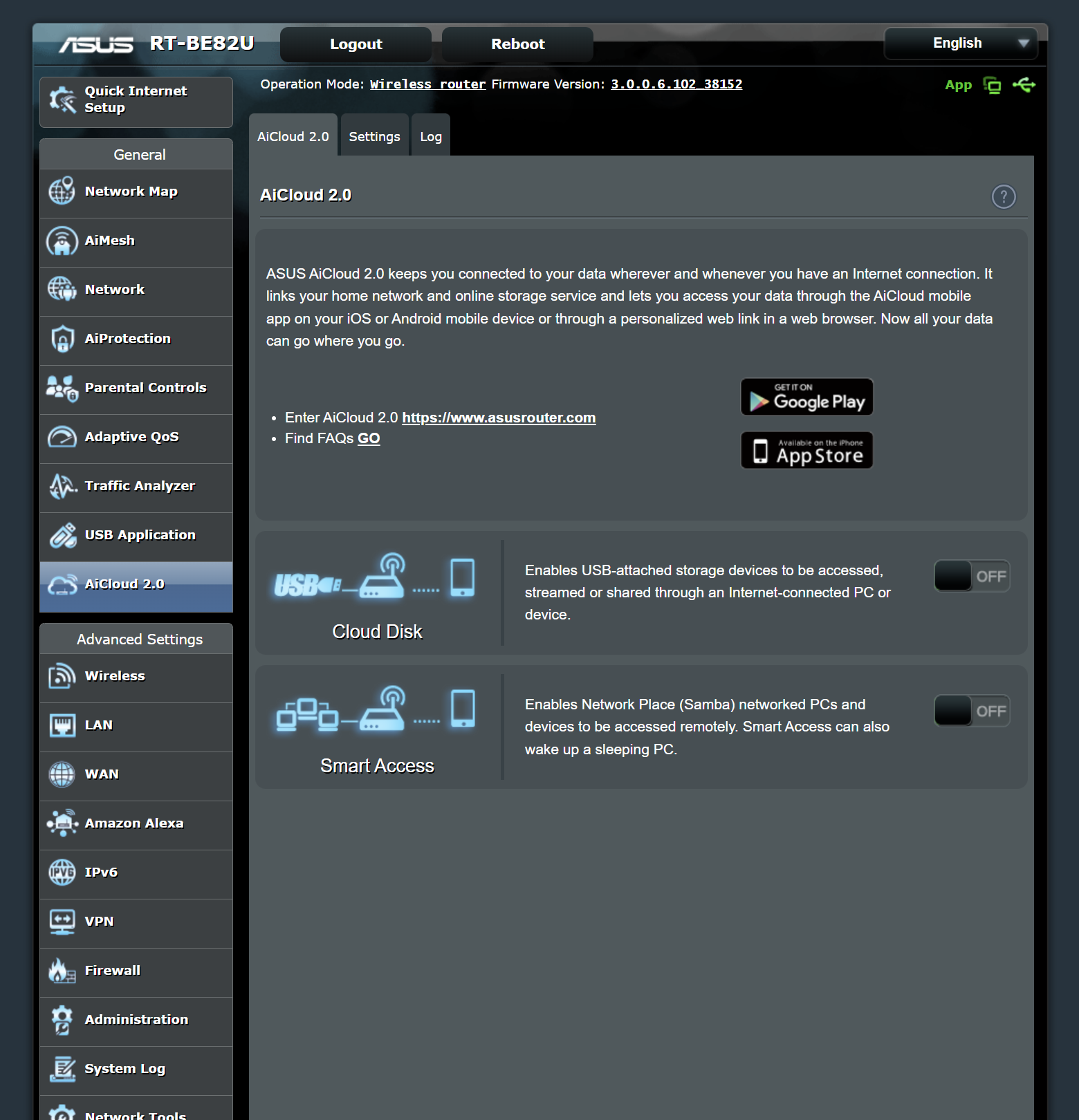Switch to the AiCloud 2.0 tab
Viewport: 1079px width, 1120px height.
coord(293,136)
